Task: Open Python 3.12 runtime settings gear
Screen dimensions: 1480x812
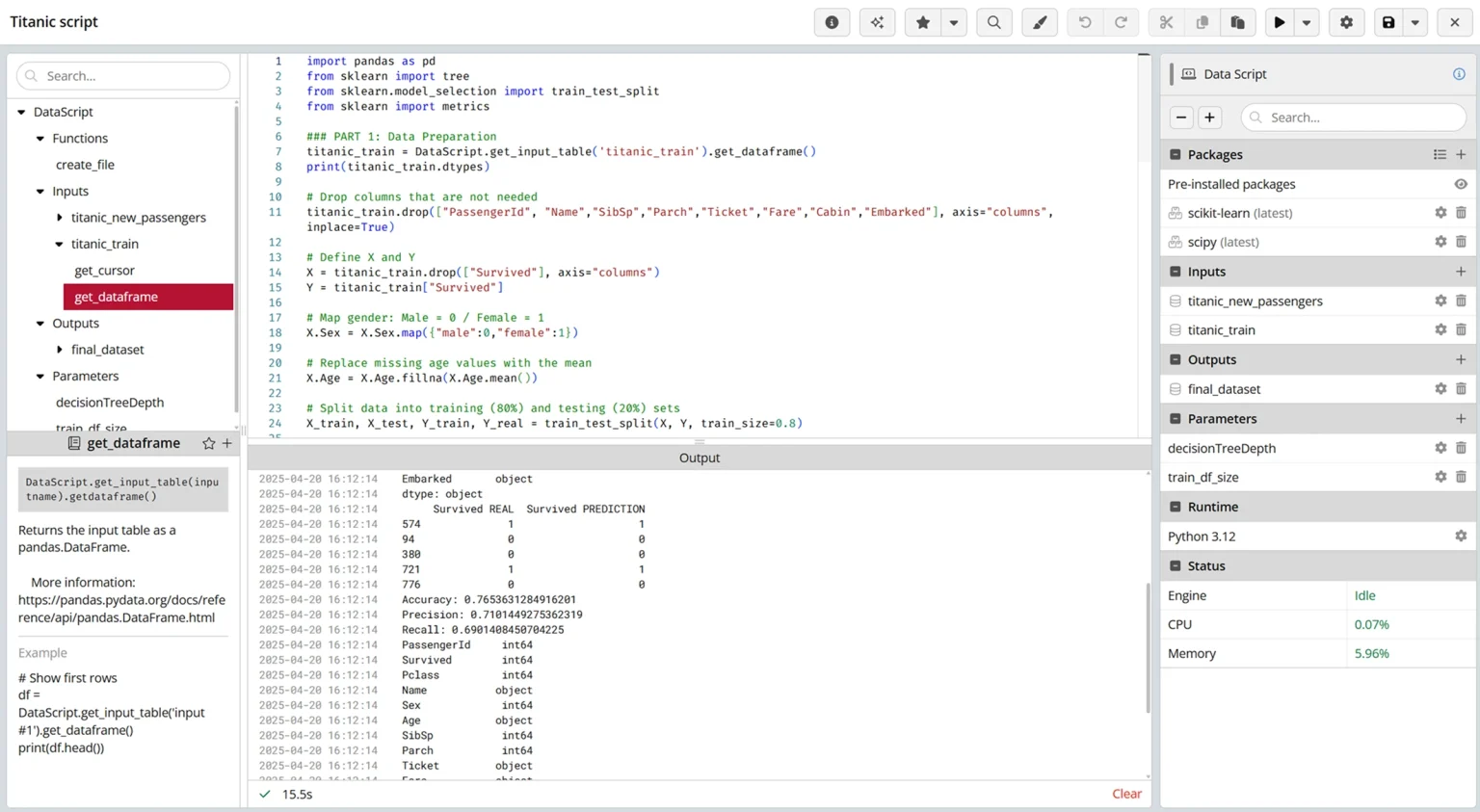Action: (x=1461, y=536)
